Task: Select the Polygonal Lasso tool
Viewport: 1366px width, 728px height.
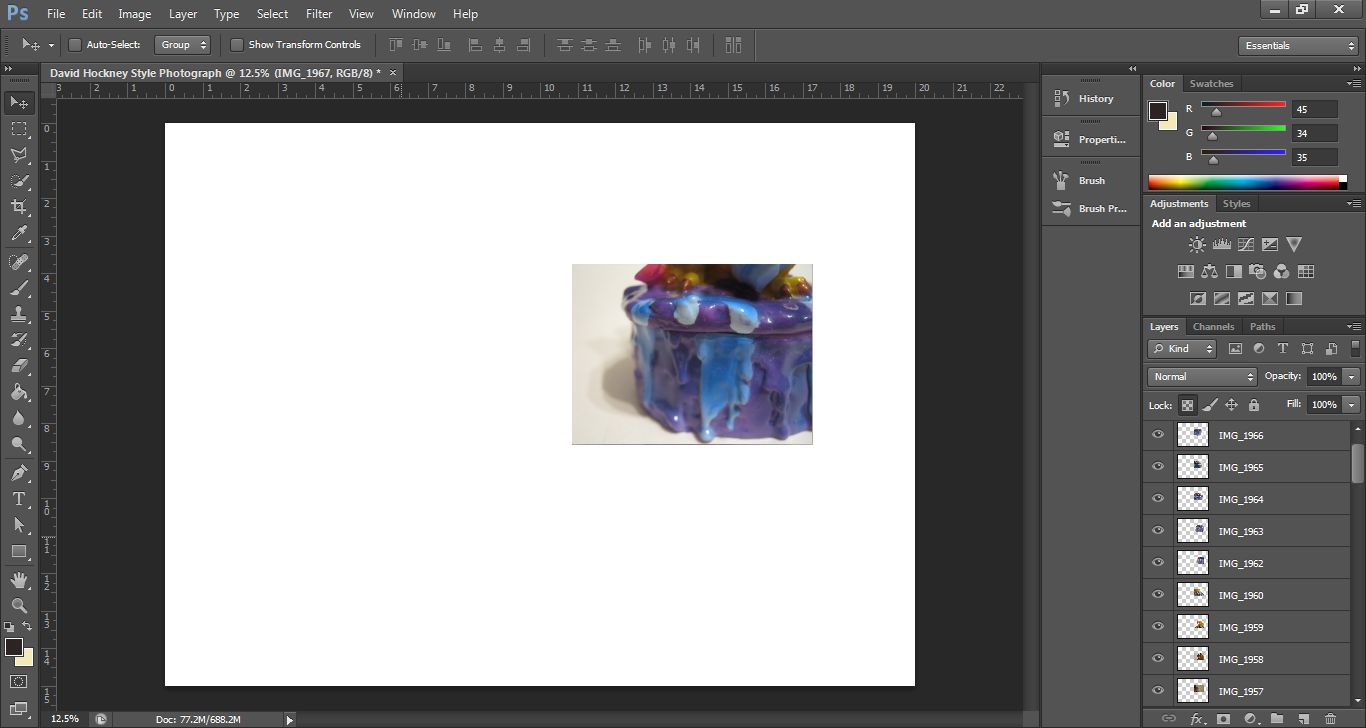Action: tap(19, 155)
